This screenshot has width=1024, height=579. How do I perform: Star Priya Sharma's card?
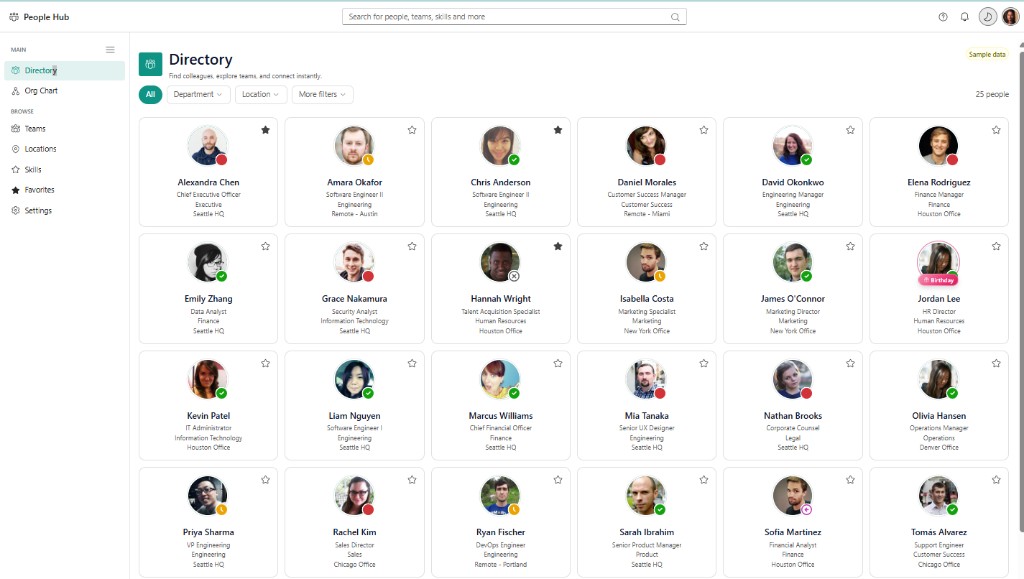click(x=265, y=480)
